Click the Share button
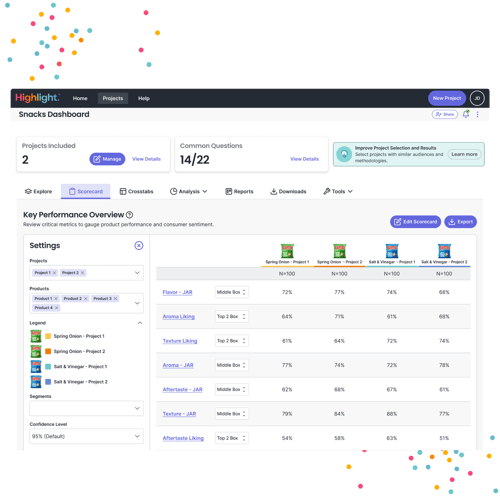 click(445, 114)
